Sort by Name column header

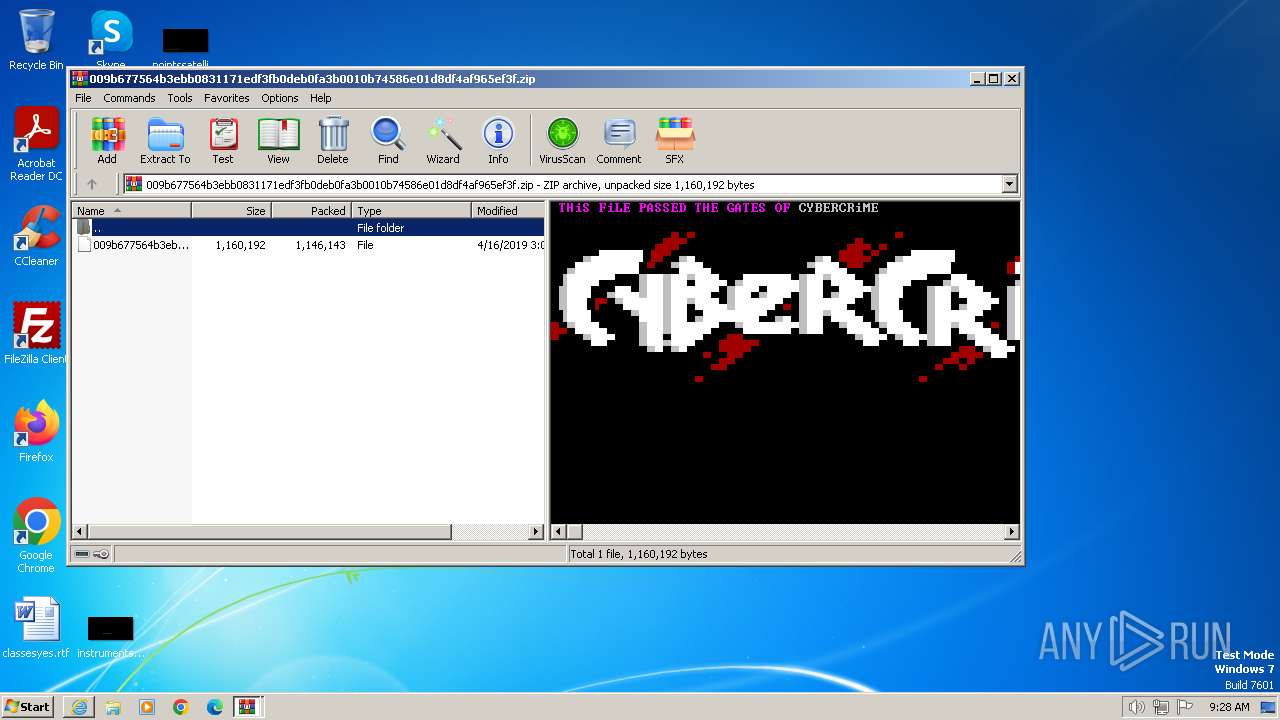point(131,210)
